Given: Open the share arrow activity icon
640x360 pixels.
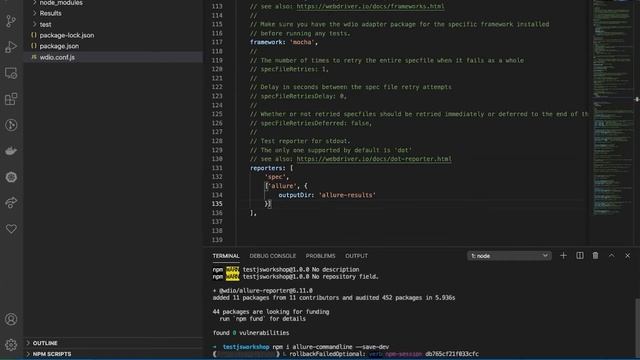Looking at the screenshot, I should [x=11, y=202].
